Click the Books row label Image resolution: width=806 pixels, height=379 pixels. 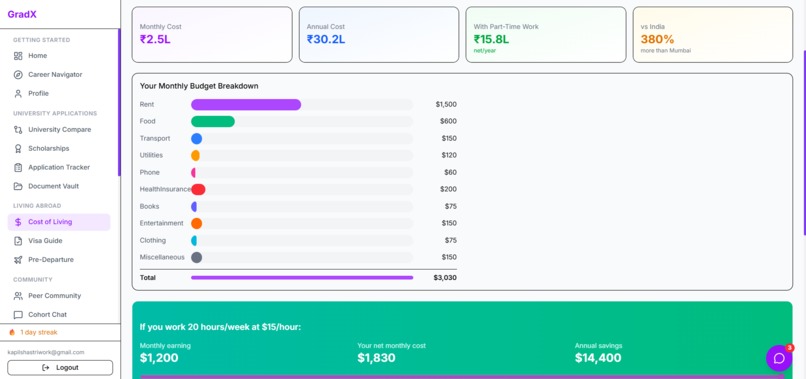click(x=150, y=206)
